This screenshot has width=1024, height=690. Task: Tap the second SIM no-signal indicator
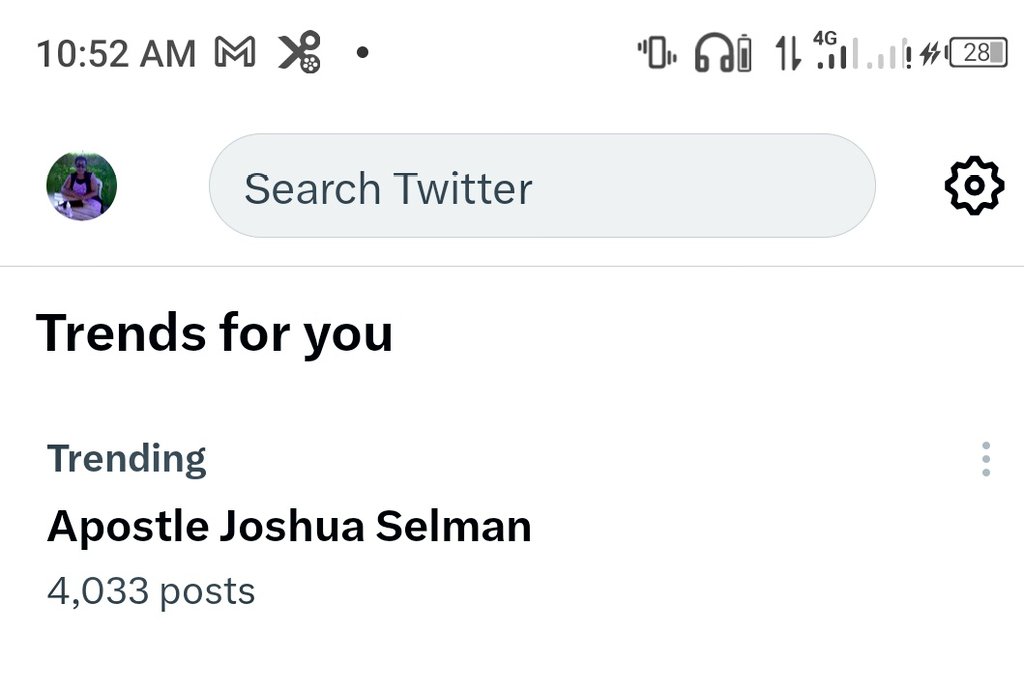point(887,55)
